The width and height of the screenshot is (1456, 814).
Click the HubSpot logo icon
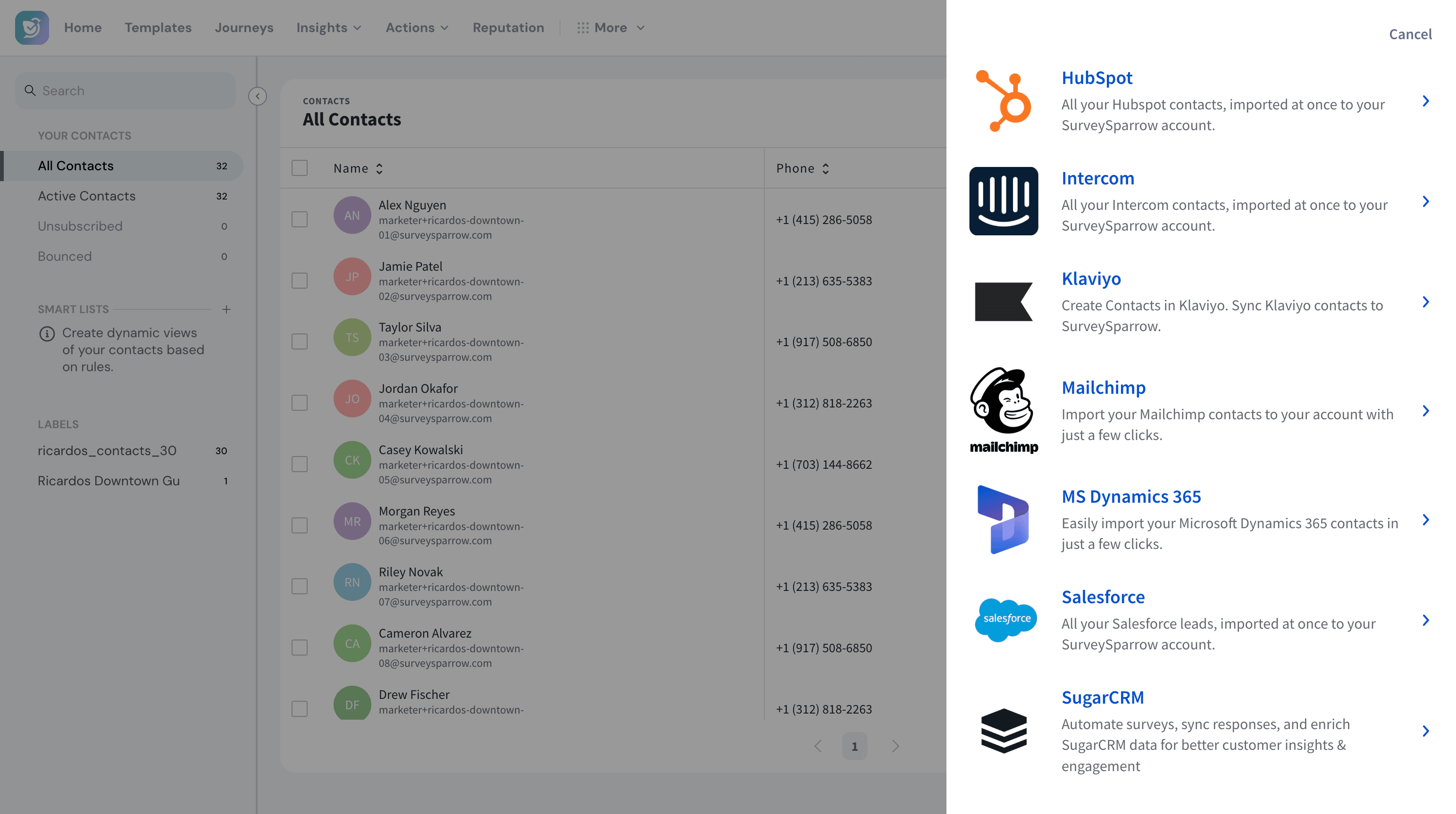point(1004,101)
